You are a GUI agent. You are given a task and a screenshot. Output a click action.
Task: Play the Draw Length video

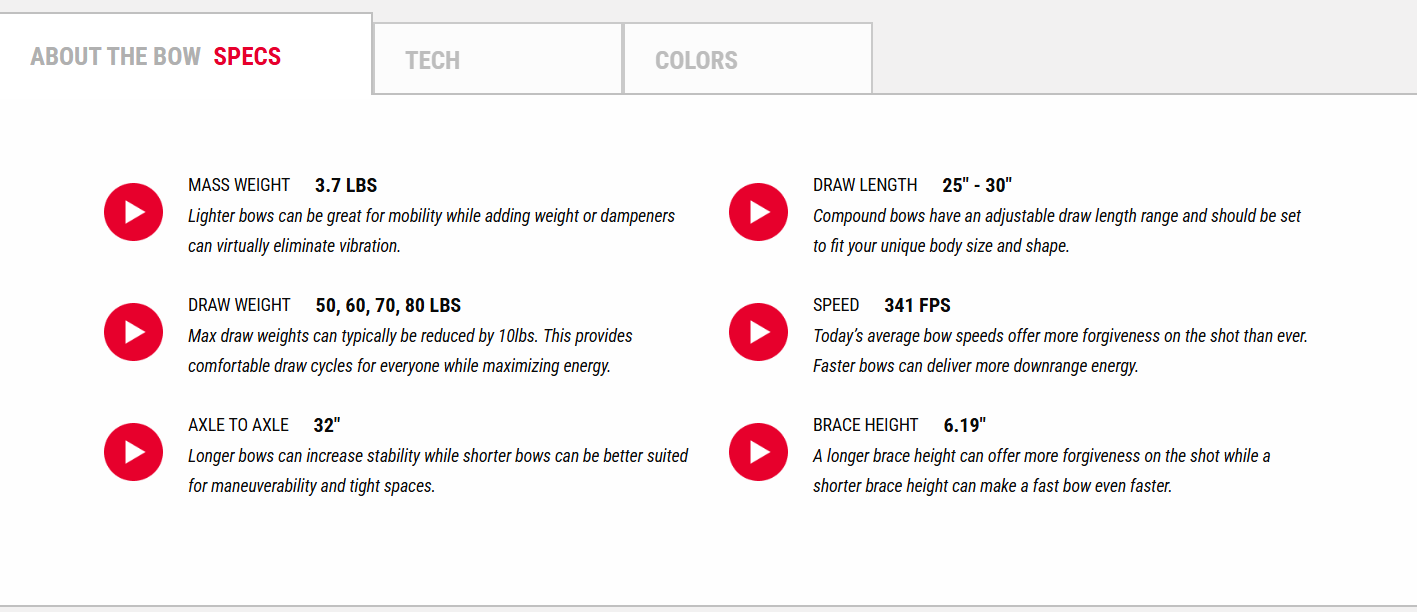tap(758, 212)
